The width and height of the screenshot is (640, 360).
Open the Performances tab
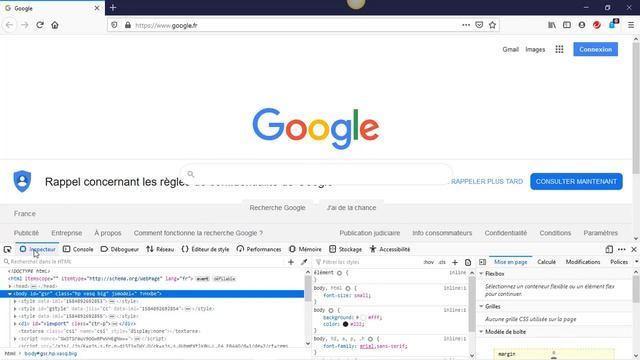pyautogui.click(x=259, y=249)
